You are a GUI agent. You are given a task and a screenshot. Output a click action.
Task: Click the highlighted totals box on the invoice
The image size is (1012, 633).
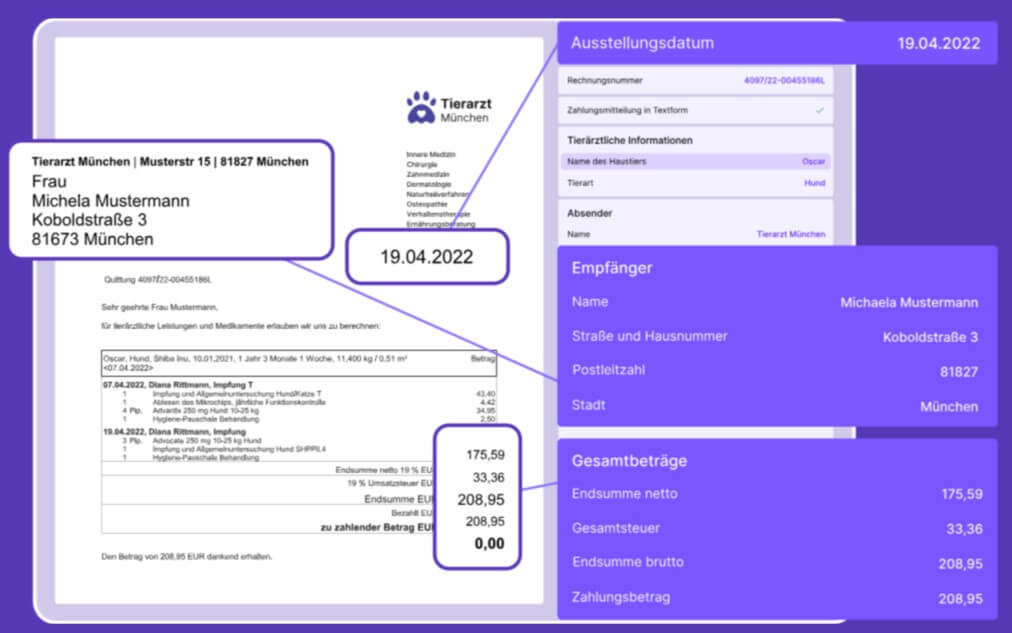point(477,494)
